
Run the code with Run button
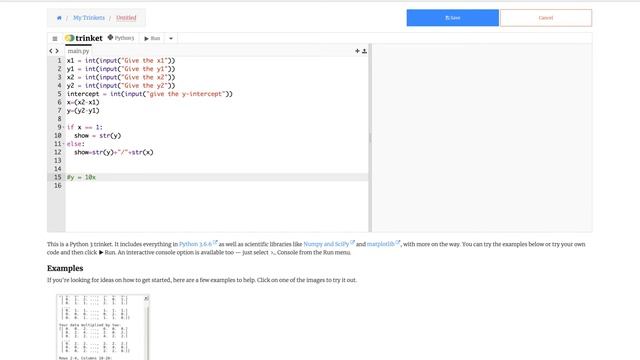152,38
